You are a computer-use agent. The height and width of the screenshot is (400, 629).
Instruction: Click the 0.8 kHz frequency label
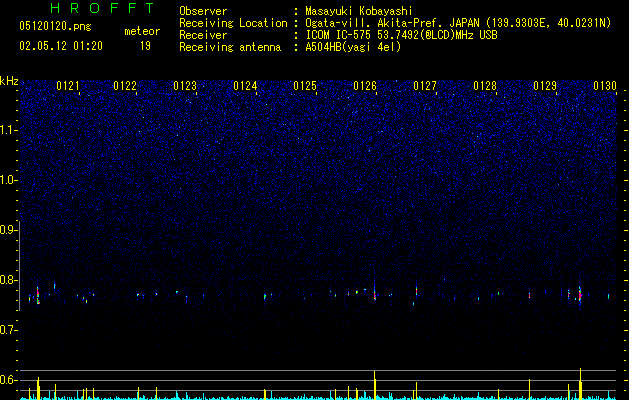(9, 280)
